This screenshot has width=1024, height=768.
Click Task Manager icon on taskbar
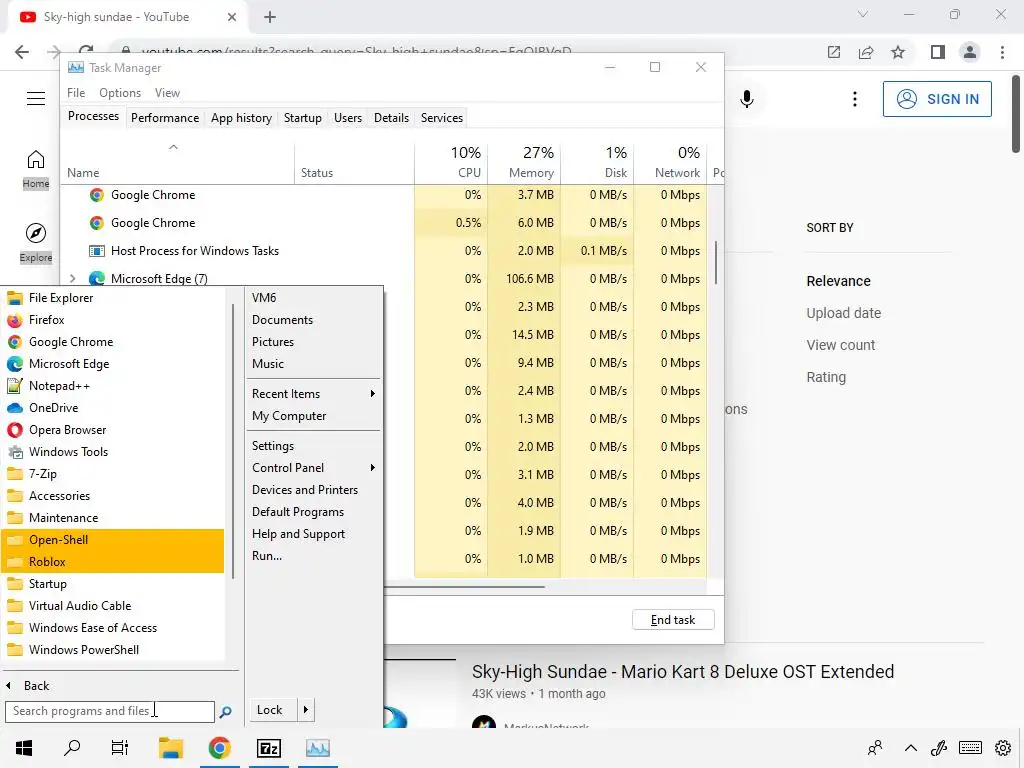pos(318,748)
